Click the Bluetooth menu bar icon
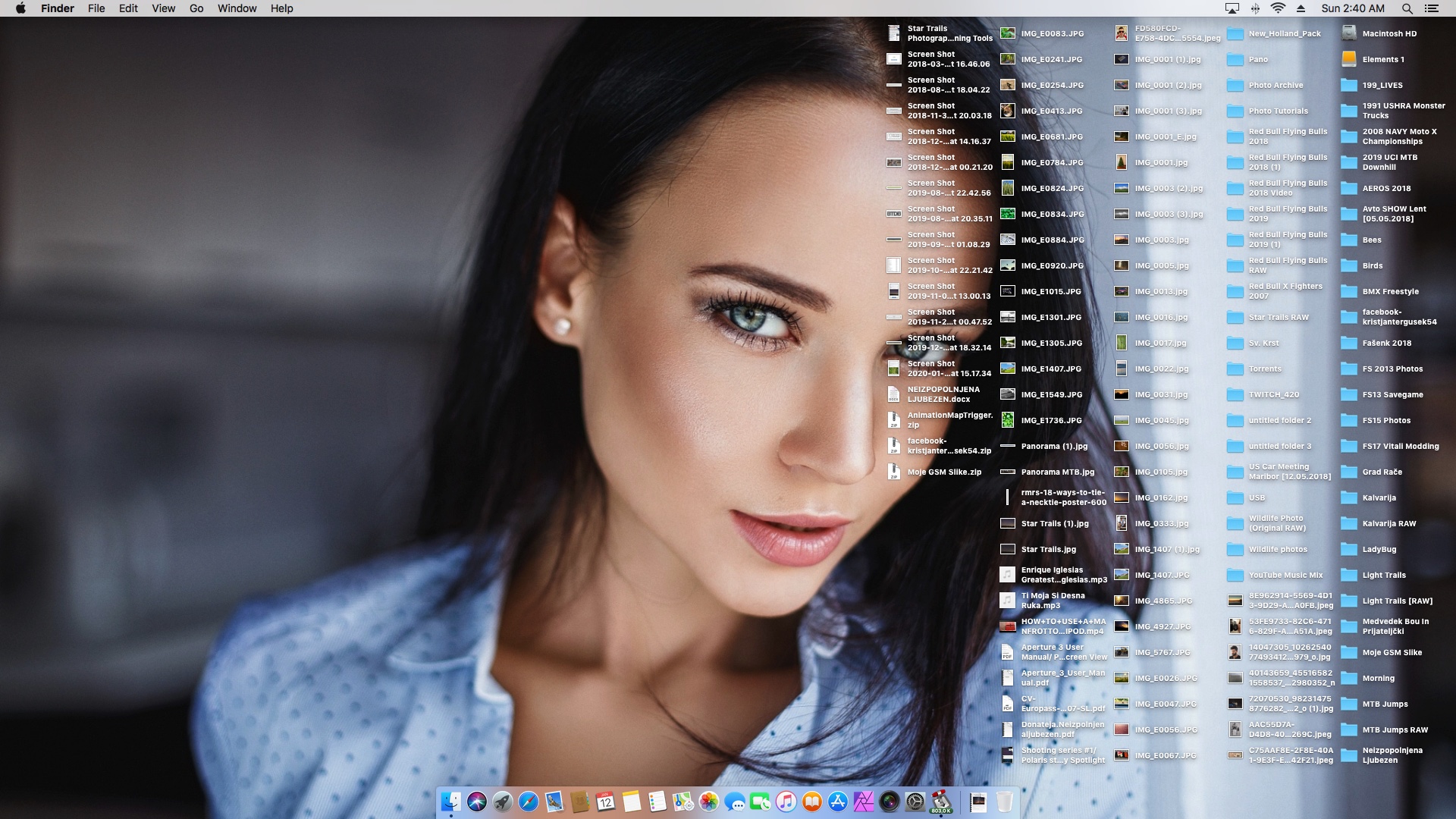 click(1255, 8)
